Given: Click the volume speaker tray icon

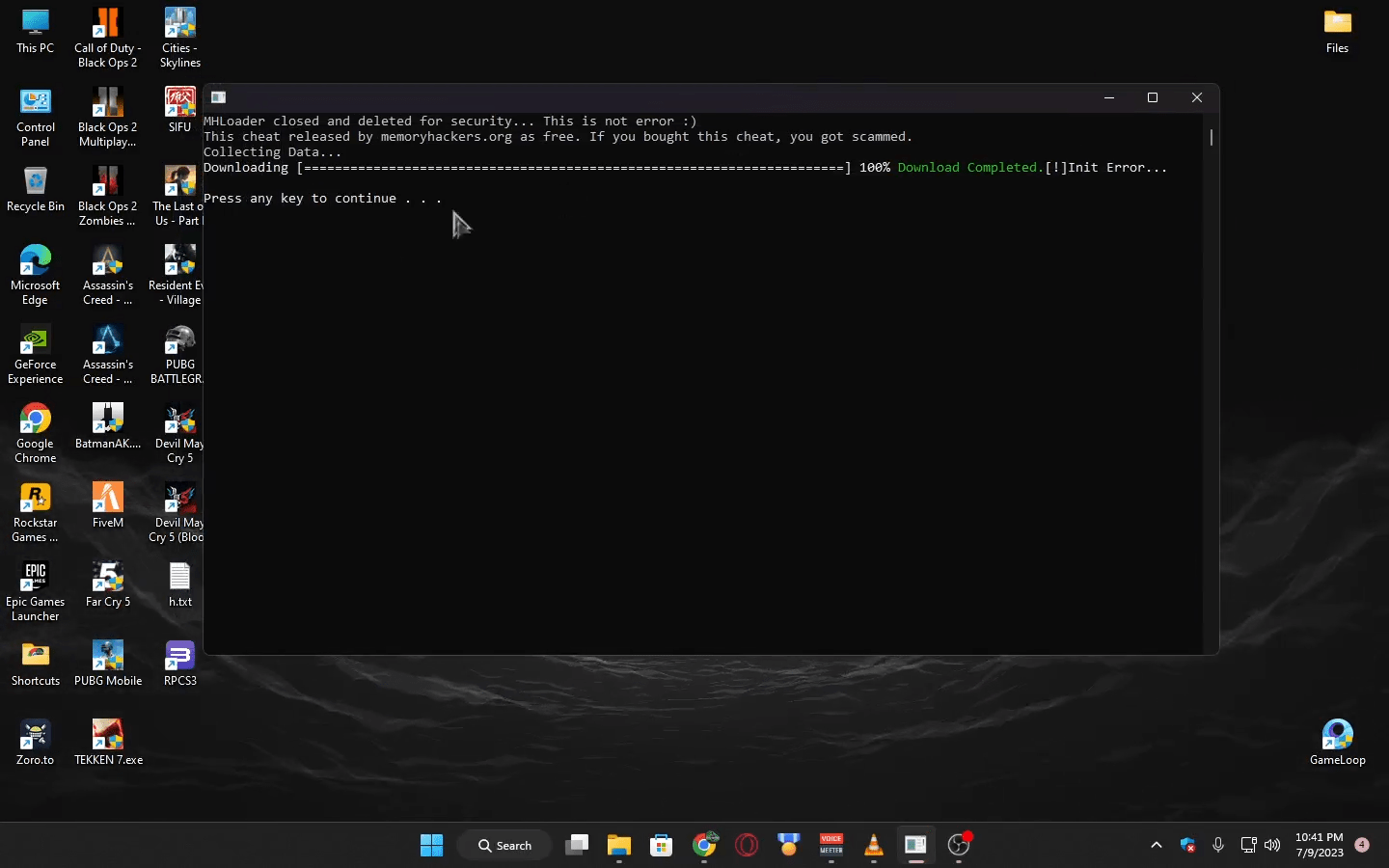Looking at the screenshot, I should coord(1272,846).
